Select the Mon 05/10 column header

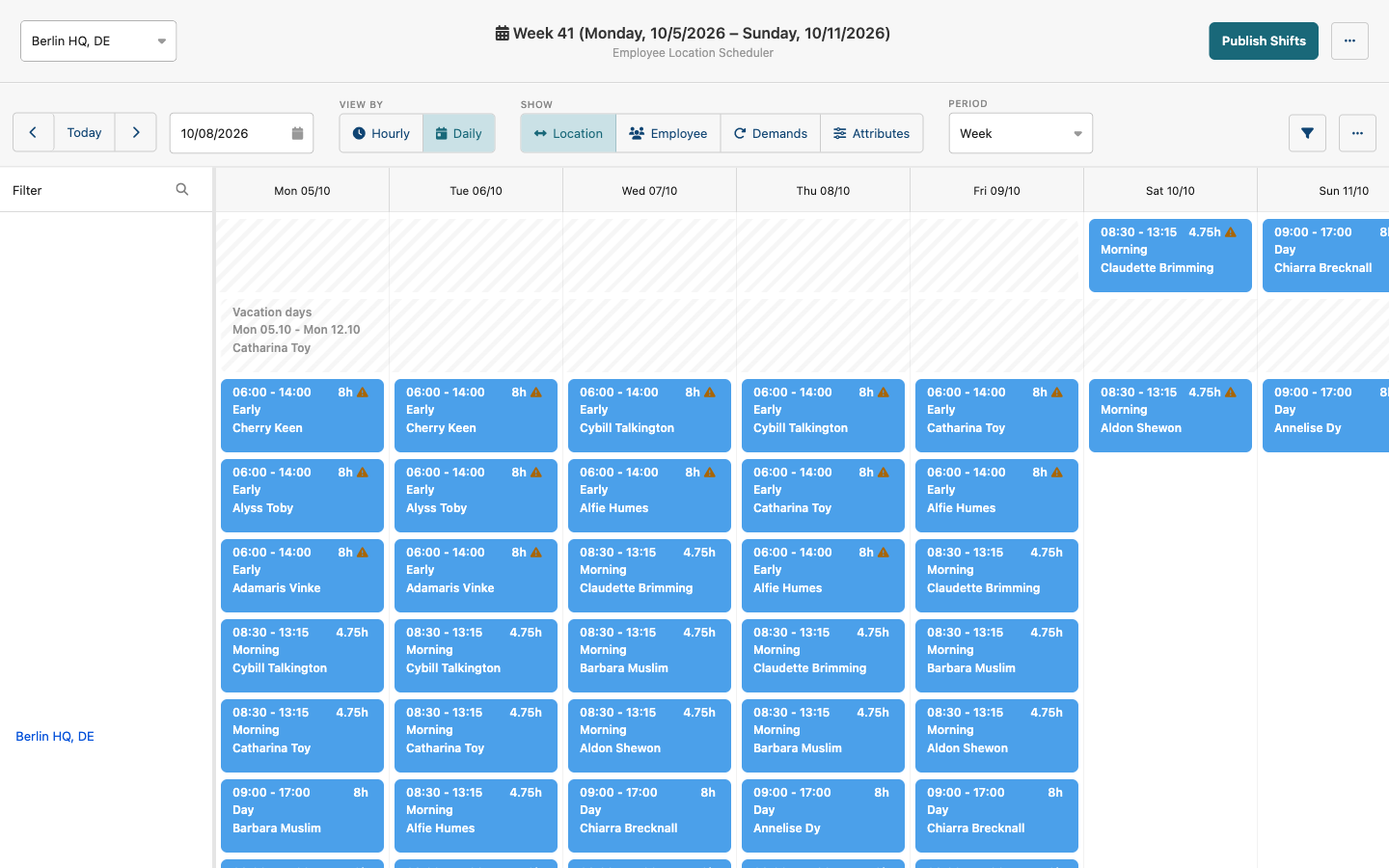point(302,190)
